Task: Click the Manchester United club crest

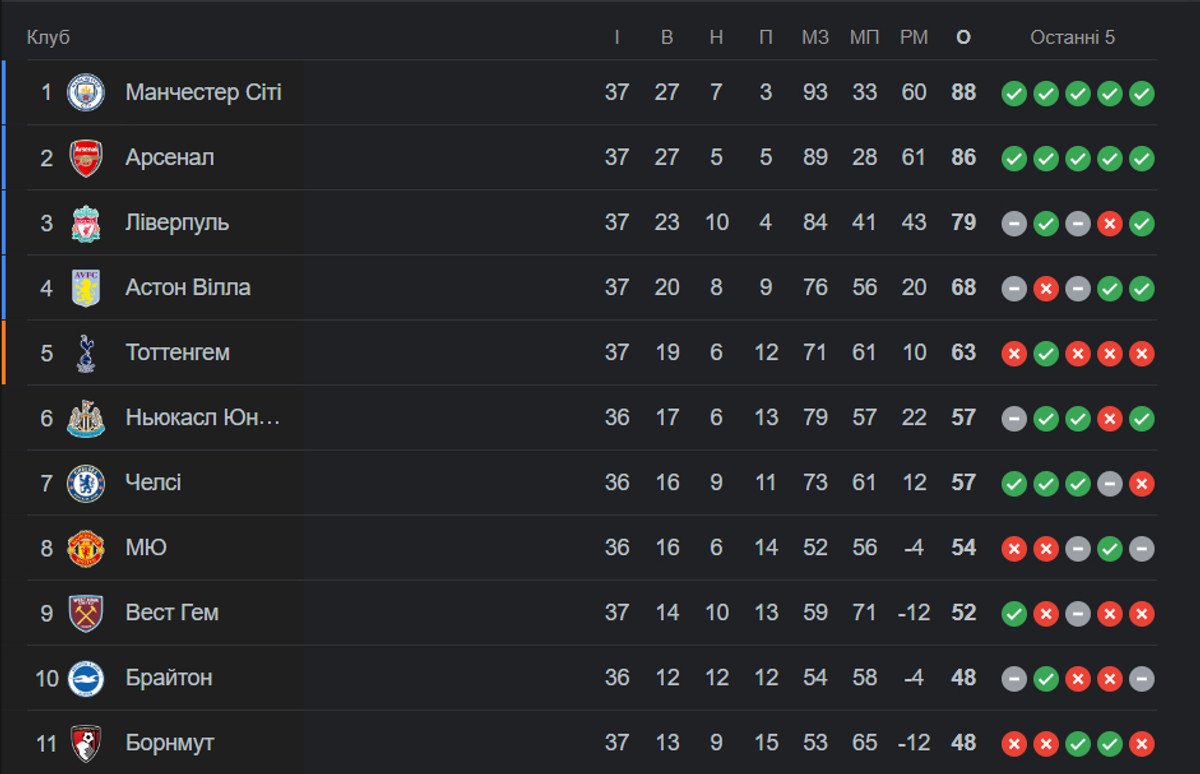Action: (85, 548)
